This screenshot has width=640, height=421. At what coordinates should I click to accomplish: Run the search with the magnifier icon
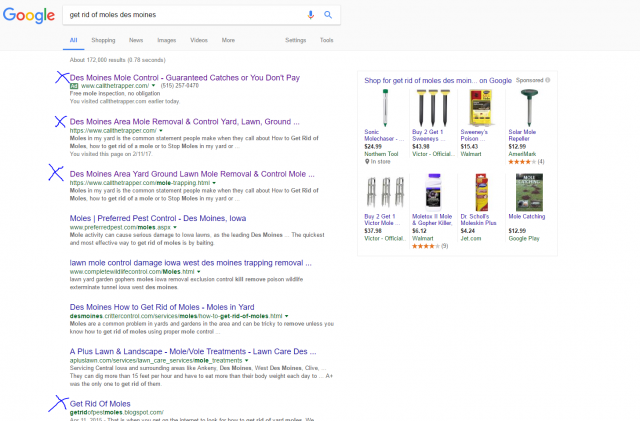click(328, 15)
